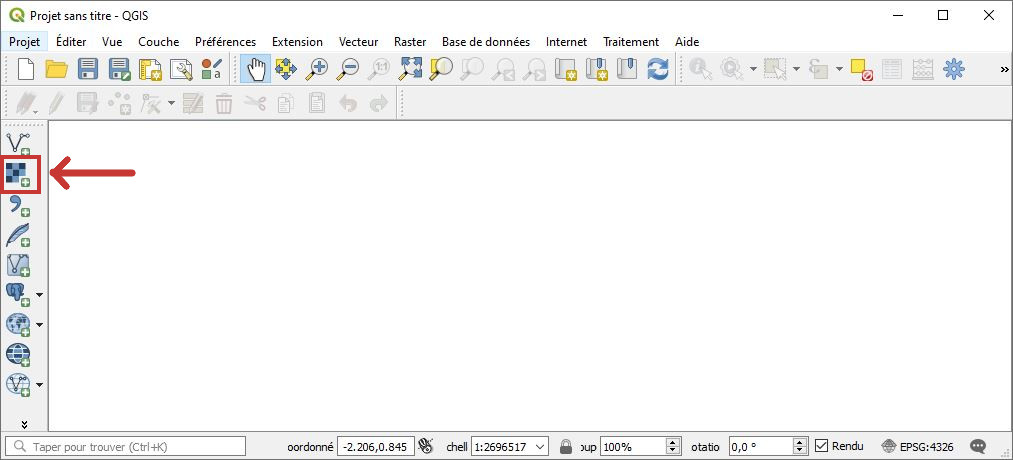Open the Vecteur menu

click(x=358, y=42)
